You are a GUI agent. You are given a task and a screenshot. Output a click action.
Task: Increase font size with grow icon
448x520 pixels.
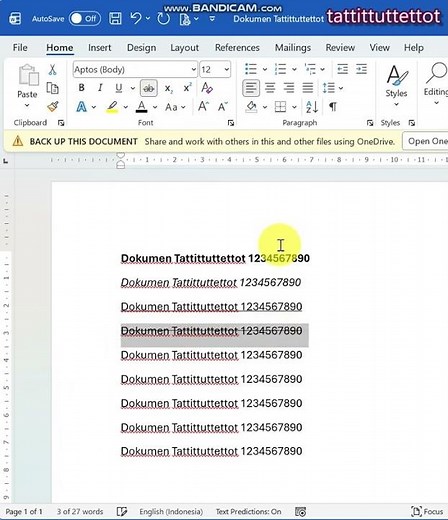[203, 107]
